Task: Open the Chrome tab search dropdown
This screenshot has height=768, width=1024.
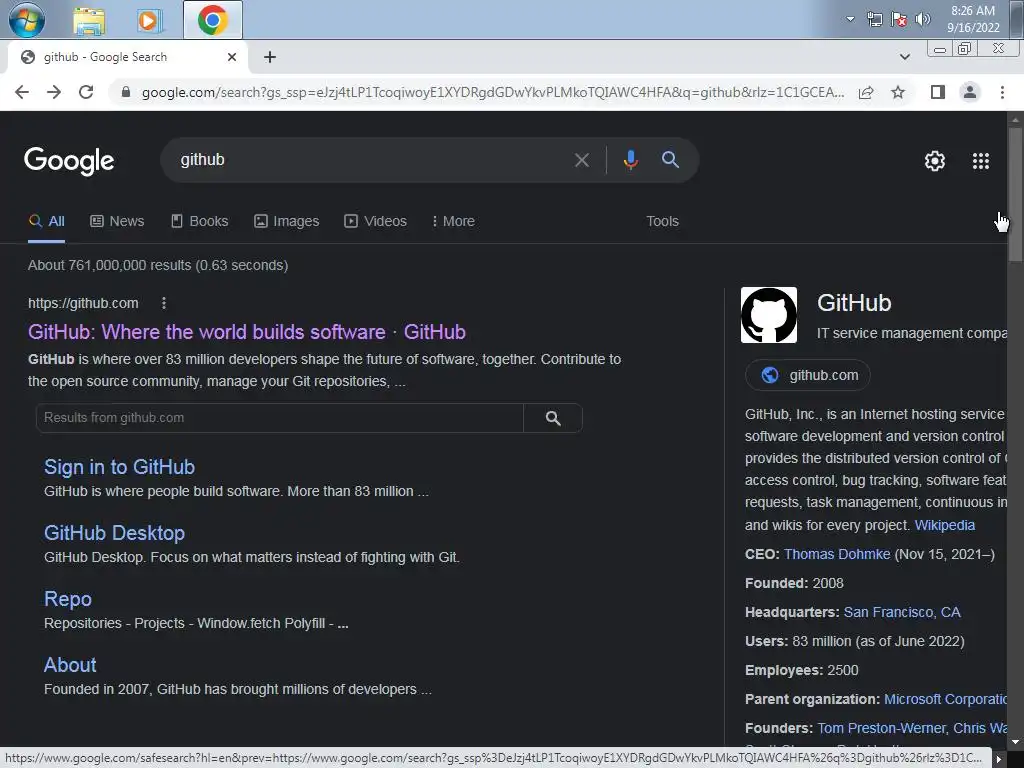Action: (904, 57)
